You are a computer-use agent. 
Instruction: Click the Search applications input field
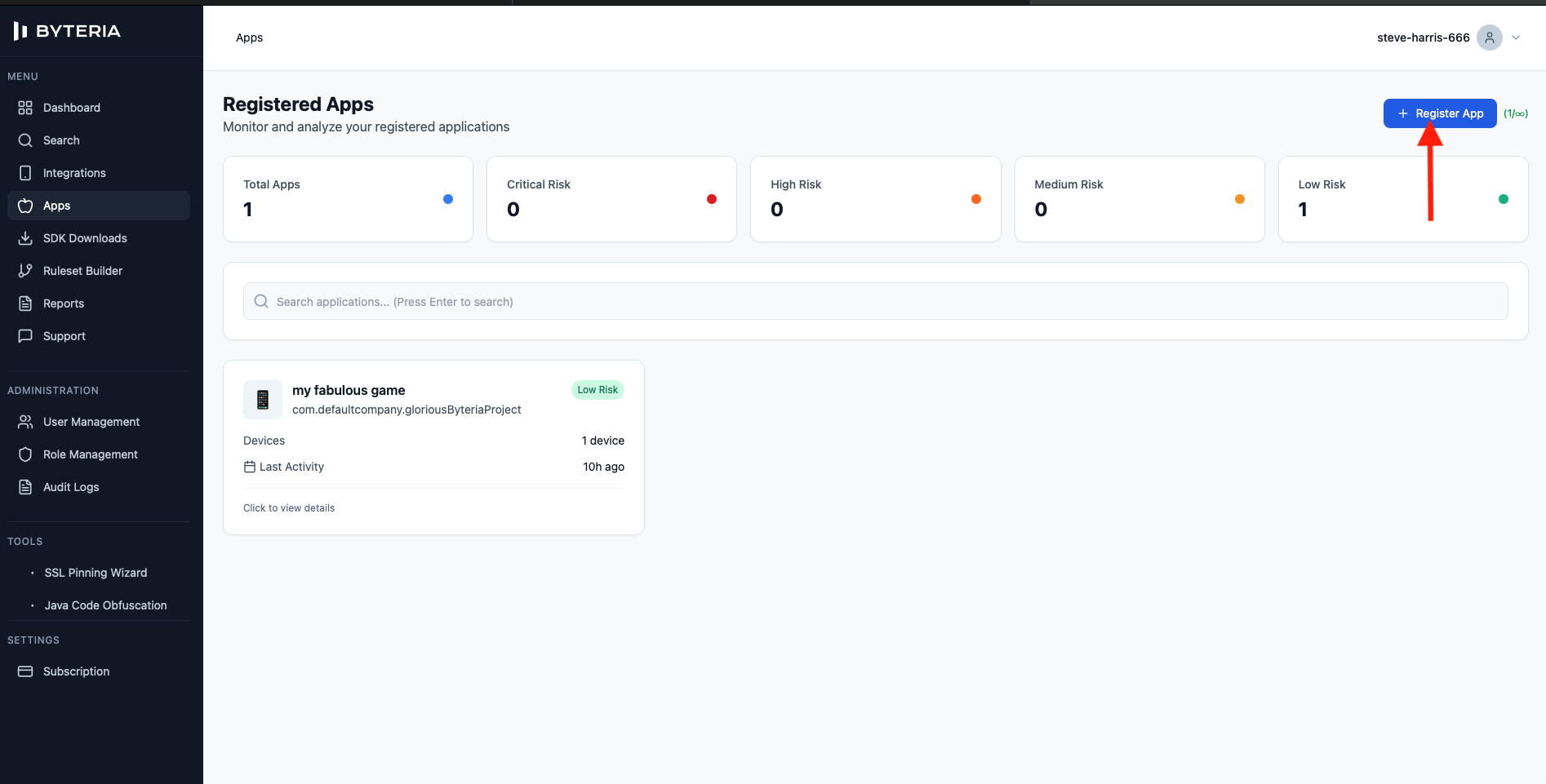pos(875,301)
